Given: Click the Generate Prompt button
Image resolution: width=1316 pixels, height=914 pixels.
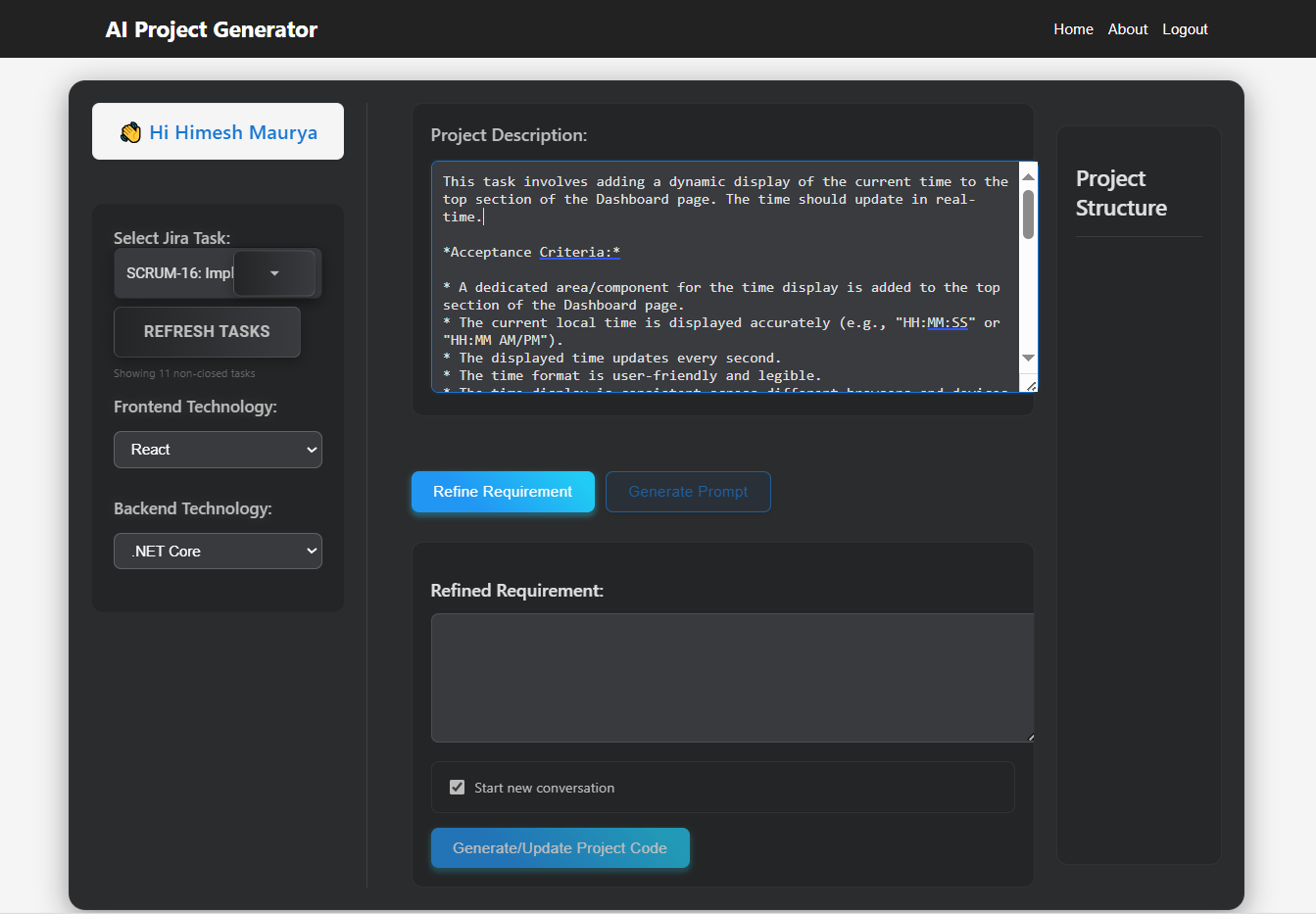Looking at the screenshot, I should click(x=688, y=492).
